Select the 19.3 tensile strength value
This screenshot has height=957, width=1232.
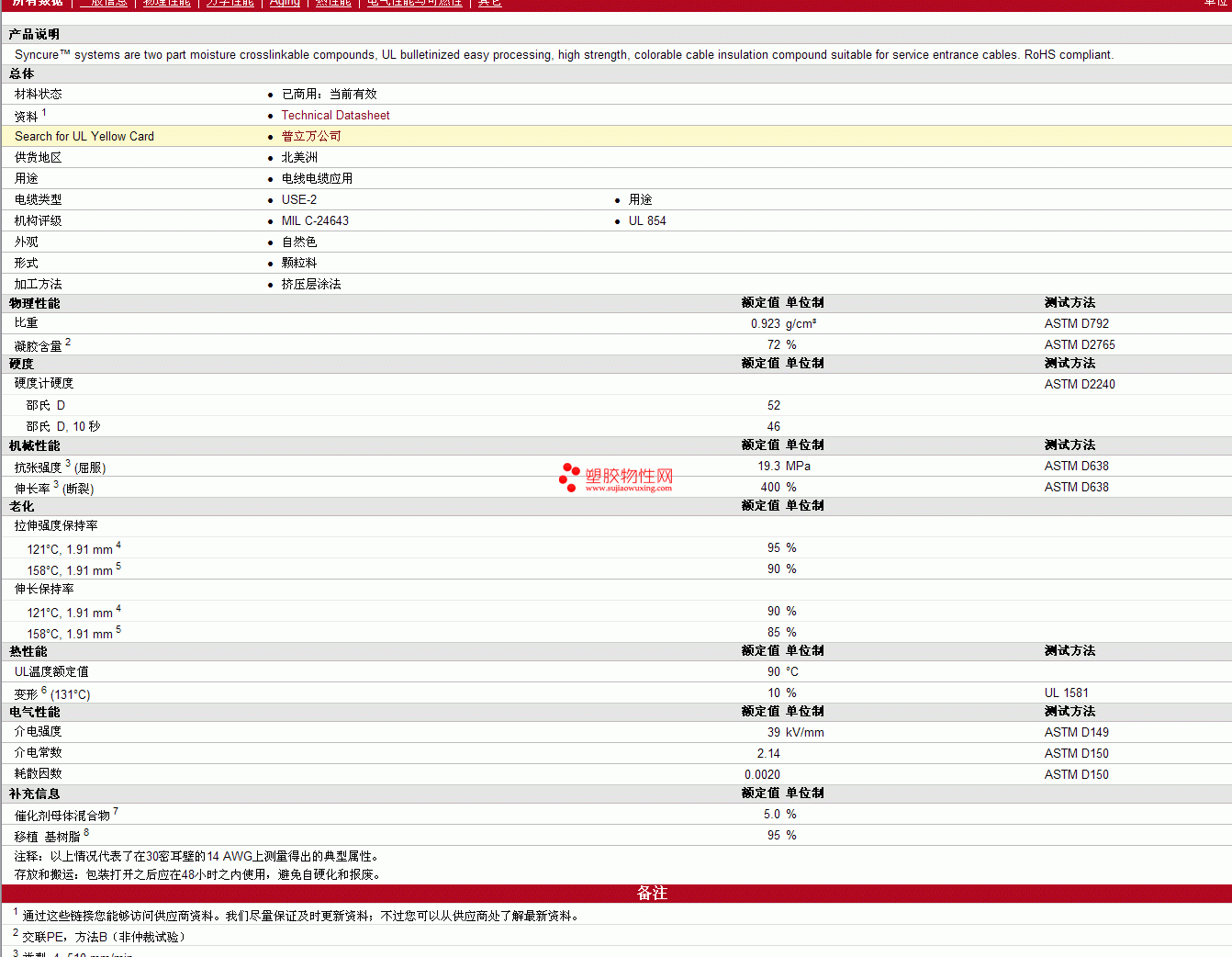[x=769, y=467]
